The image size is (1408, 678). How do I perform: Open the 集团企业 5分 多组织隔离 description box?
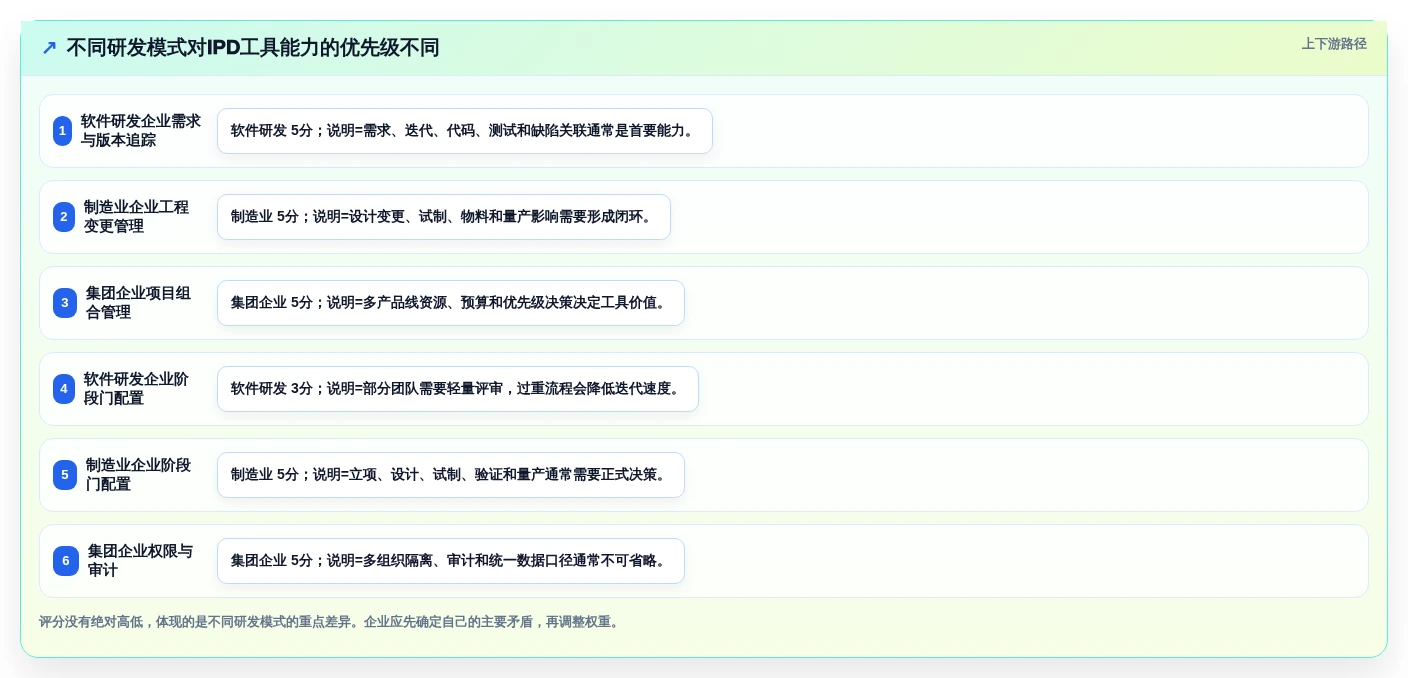click(x=451, y=561)
